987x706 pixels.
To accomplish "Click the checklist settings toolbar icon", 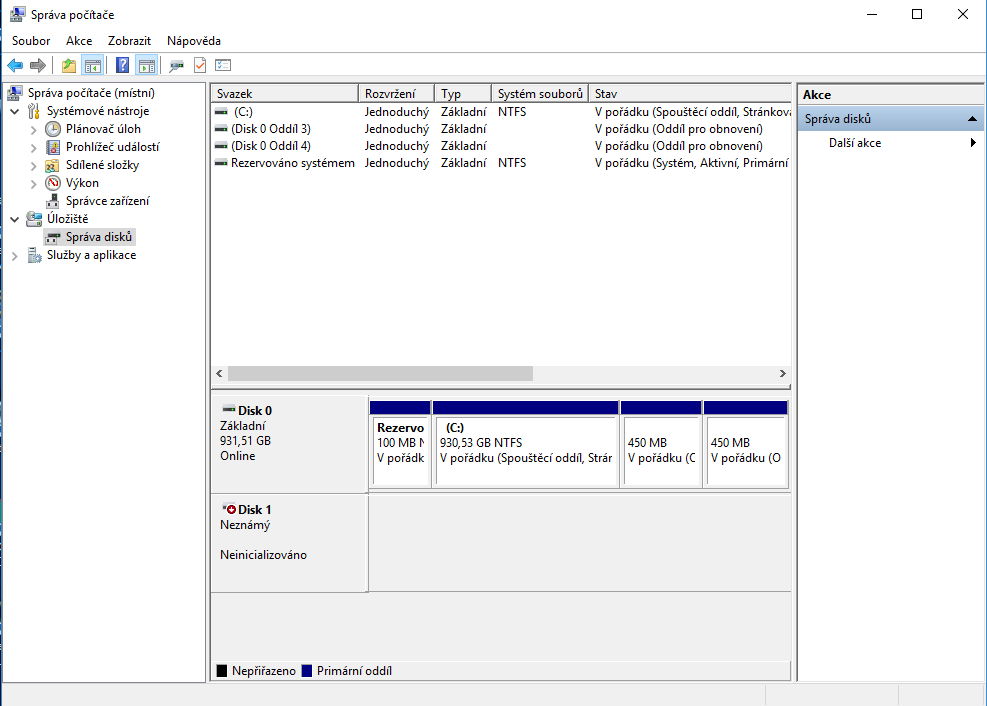I will (223, 66).
